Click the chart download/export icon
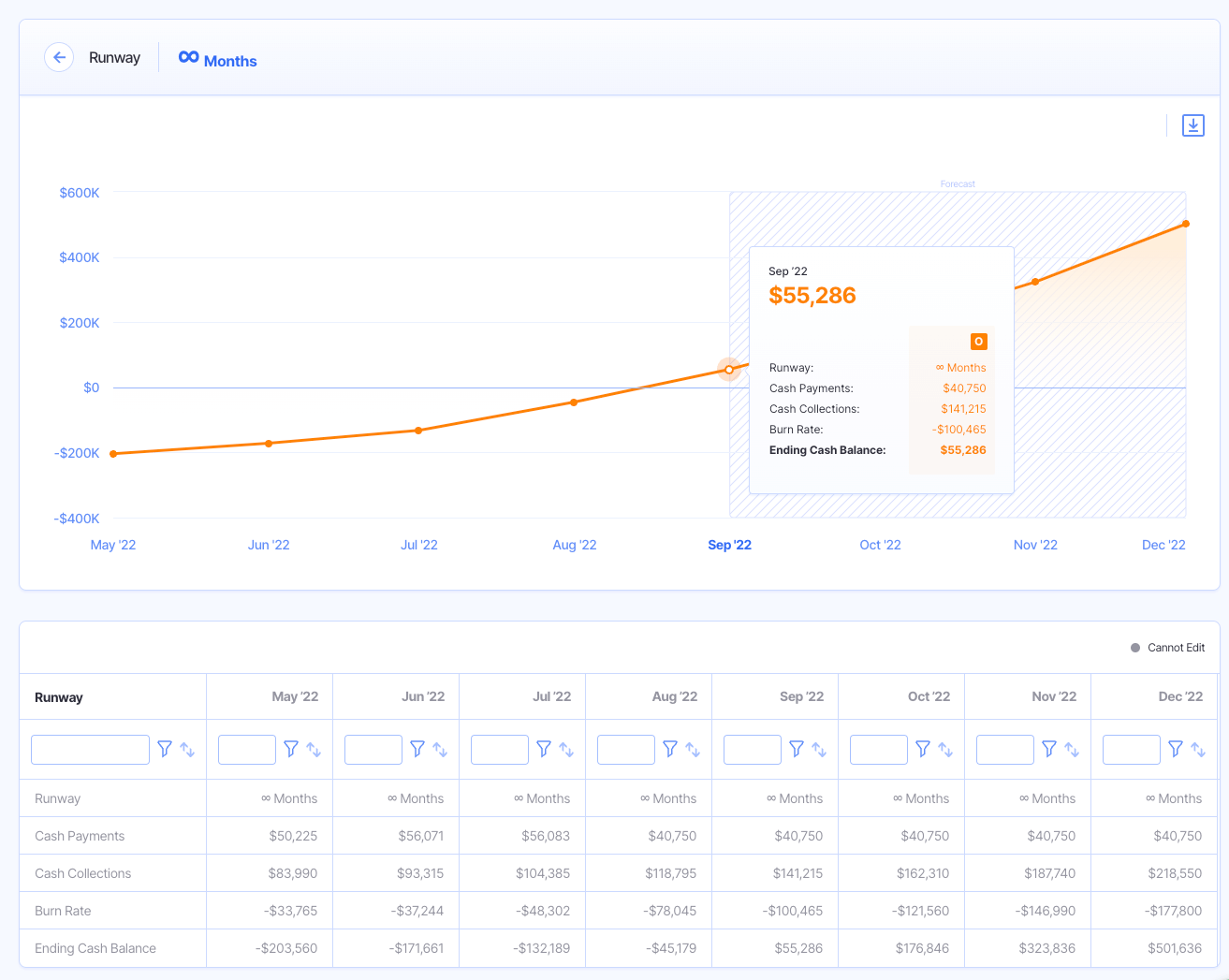The width and height of the screenshot is (1229, 980). coord(1192,124)
